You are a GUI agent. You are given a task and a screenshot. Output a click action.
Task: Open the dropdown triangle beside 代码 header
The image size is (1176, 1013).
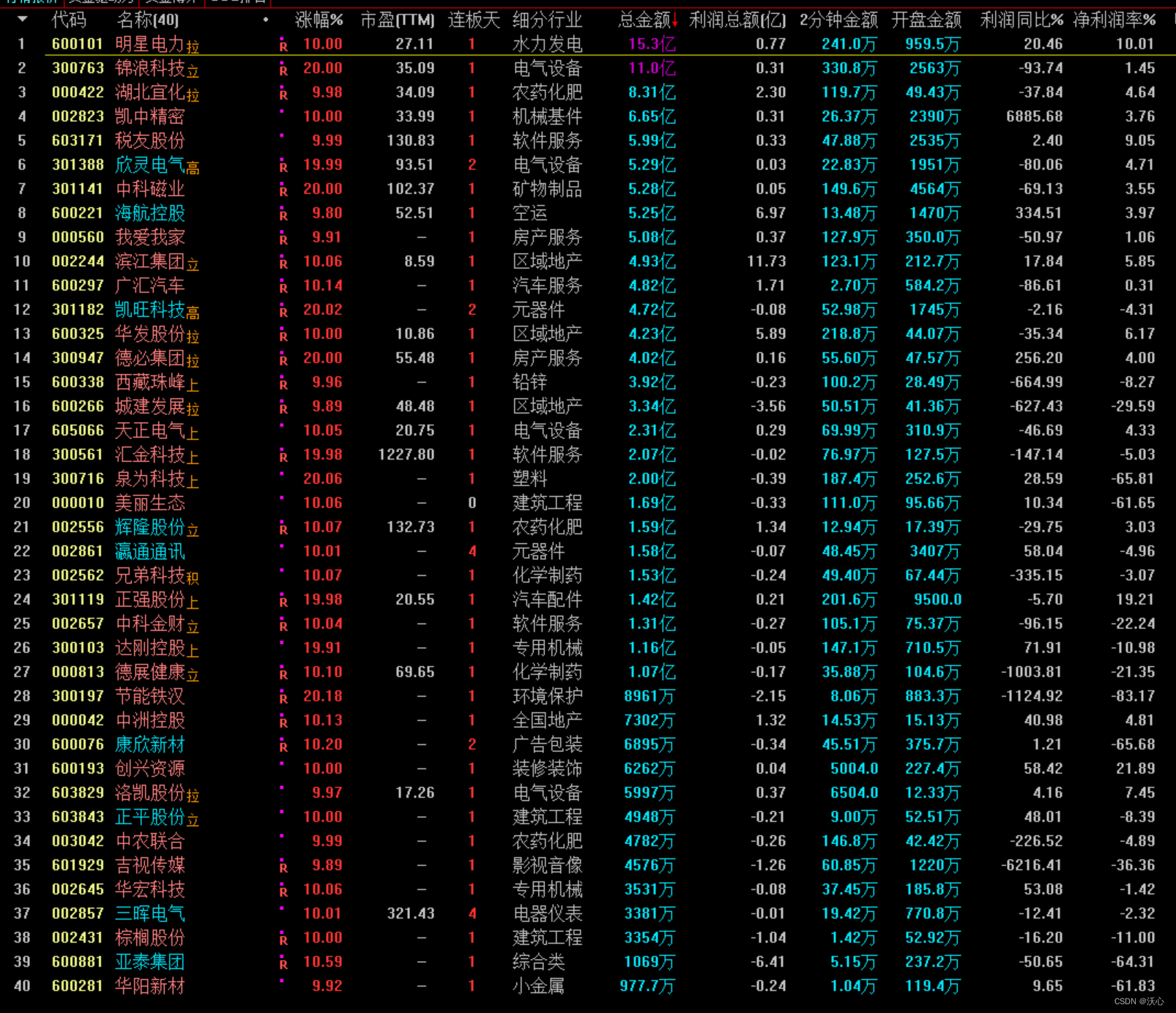point(22,20)
